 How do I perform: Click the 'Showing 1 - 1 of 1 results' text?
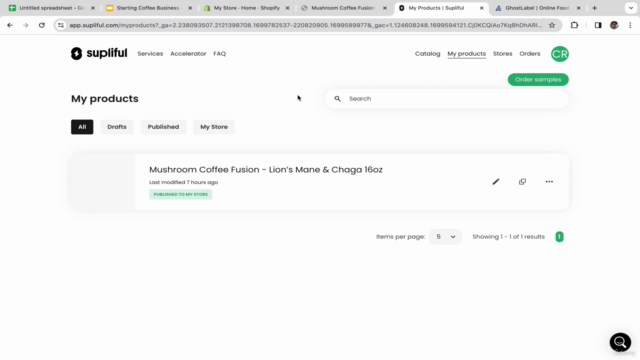click(509, 237)
